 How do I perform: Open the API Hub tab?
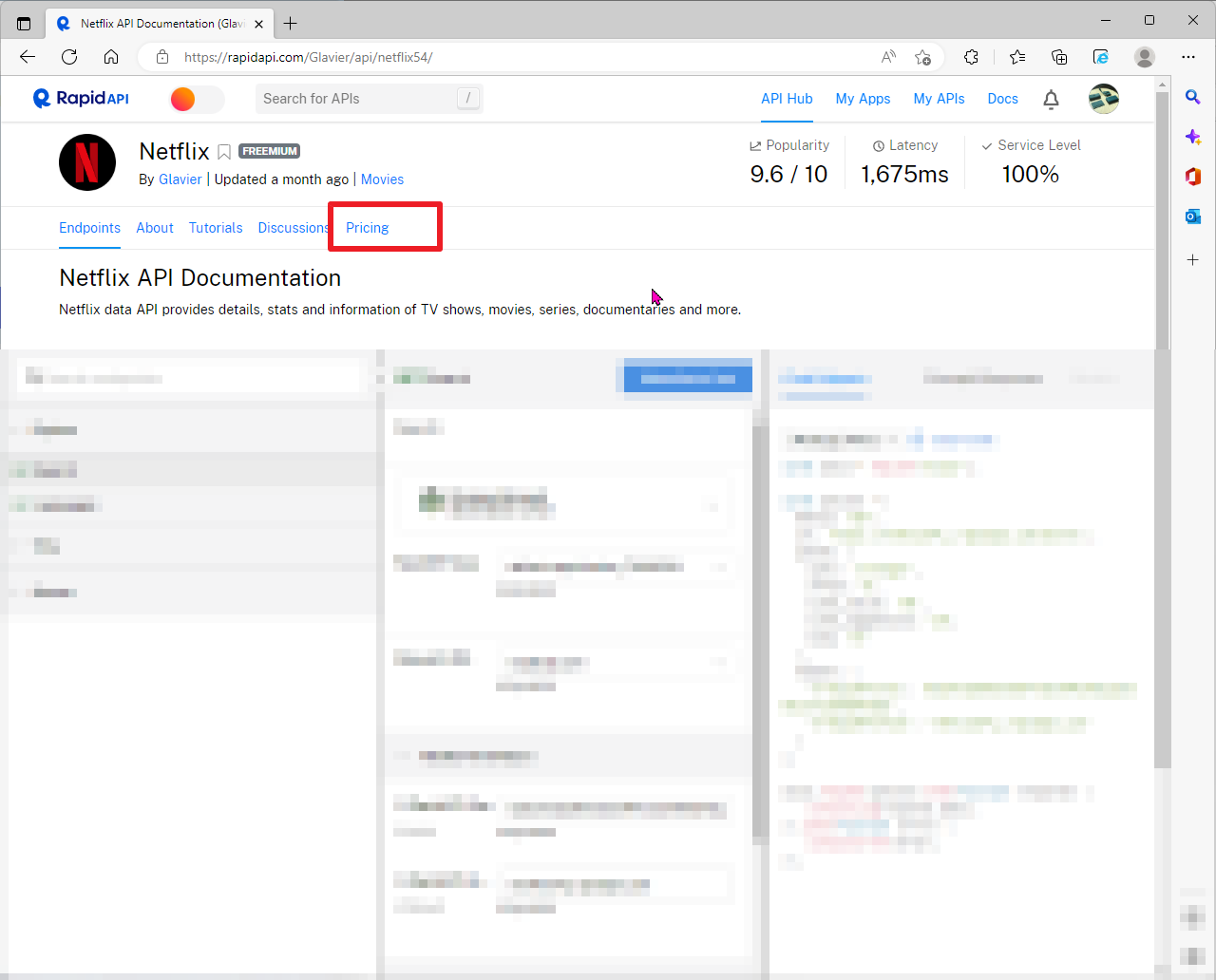pos(787,99)
